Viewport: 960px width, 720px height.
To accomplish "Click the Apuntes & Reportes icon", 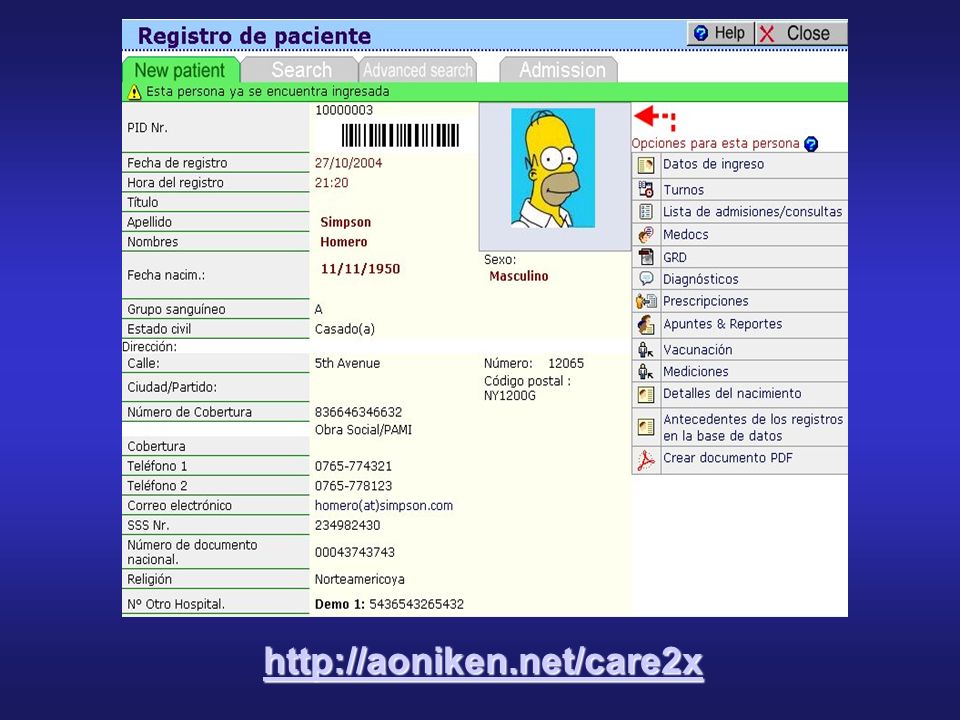I will pyautogui.click(x=645, y=324).
